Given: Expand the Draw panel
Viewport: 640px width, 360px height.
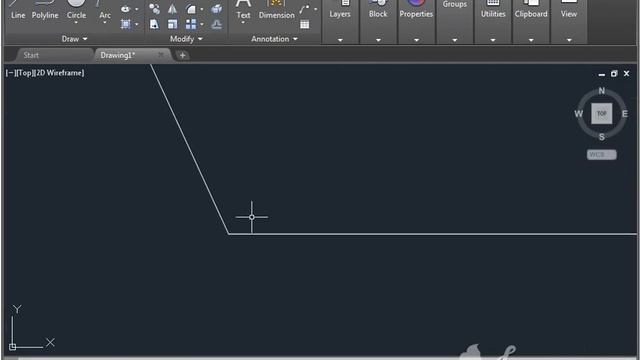Looking at the screenshot, I should 74,39.
